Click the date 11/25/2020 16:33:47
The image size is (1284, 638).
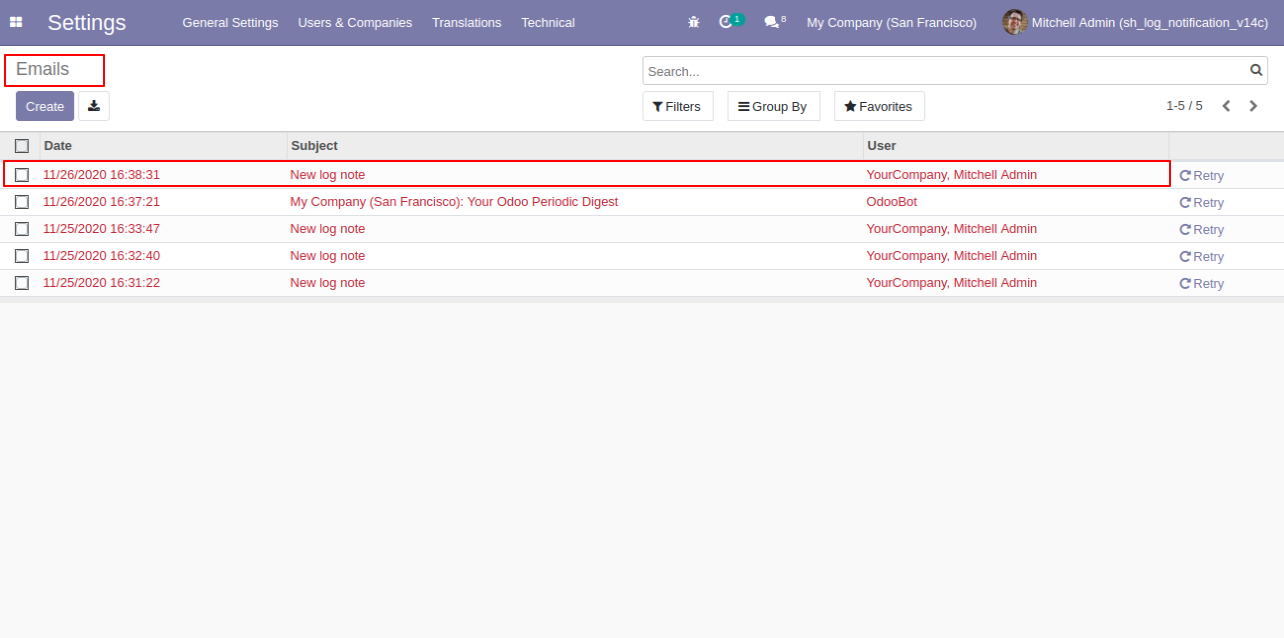click(x=101, y=229)
